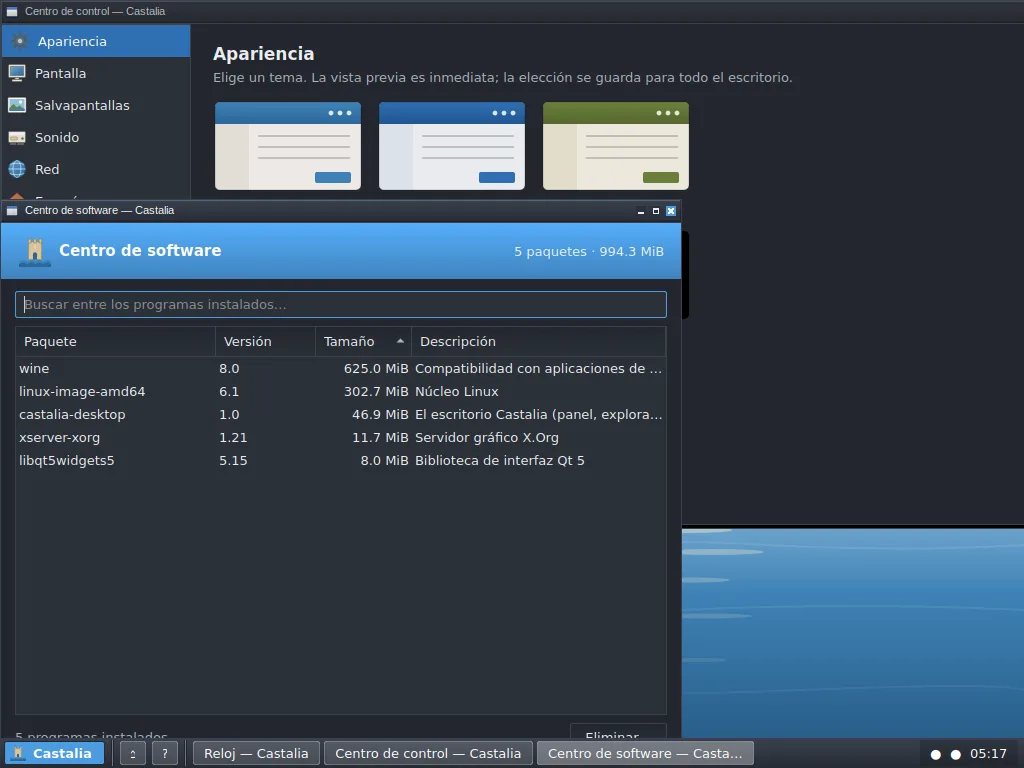Click the version 1.21 cell
1024x768 pixels.
[x=233, y=438]
